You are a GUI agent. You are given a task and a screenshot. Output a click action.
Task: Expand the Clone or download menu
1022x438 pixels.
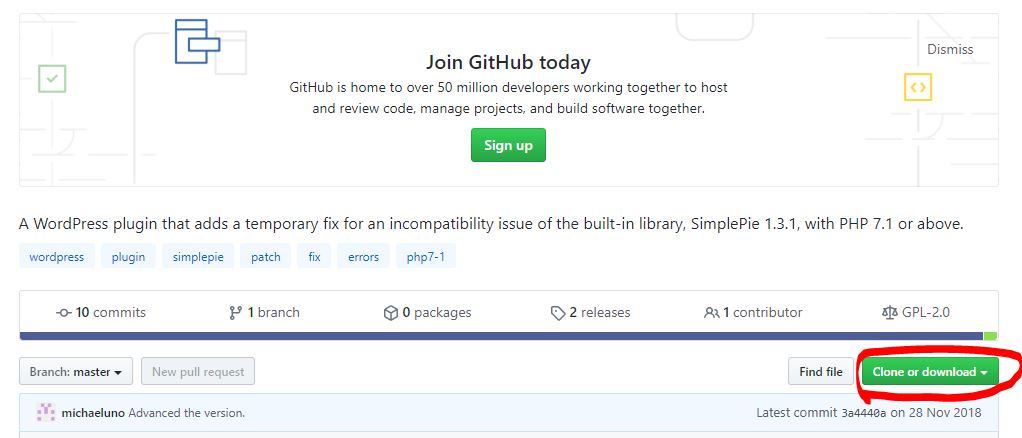pos(930,372)
